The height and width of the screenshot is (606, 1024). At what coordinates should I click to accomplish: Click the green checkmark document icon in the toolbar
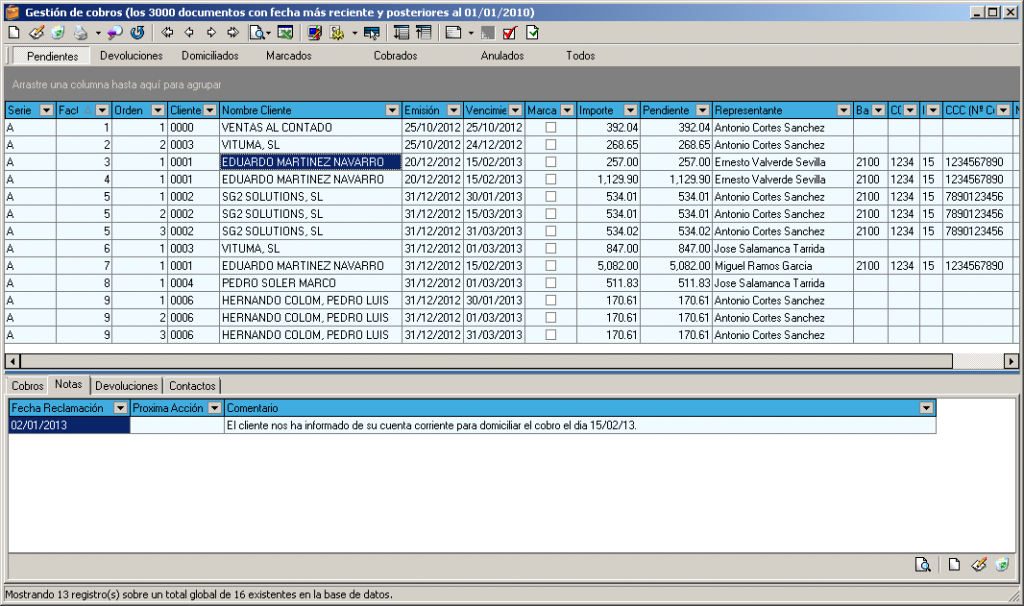(532, 33)
